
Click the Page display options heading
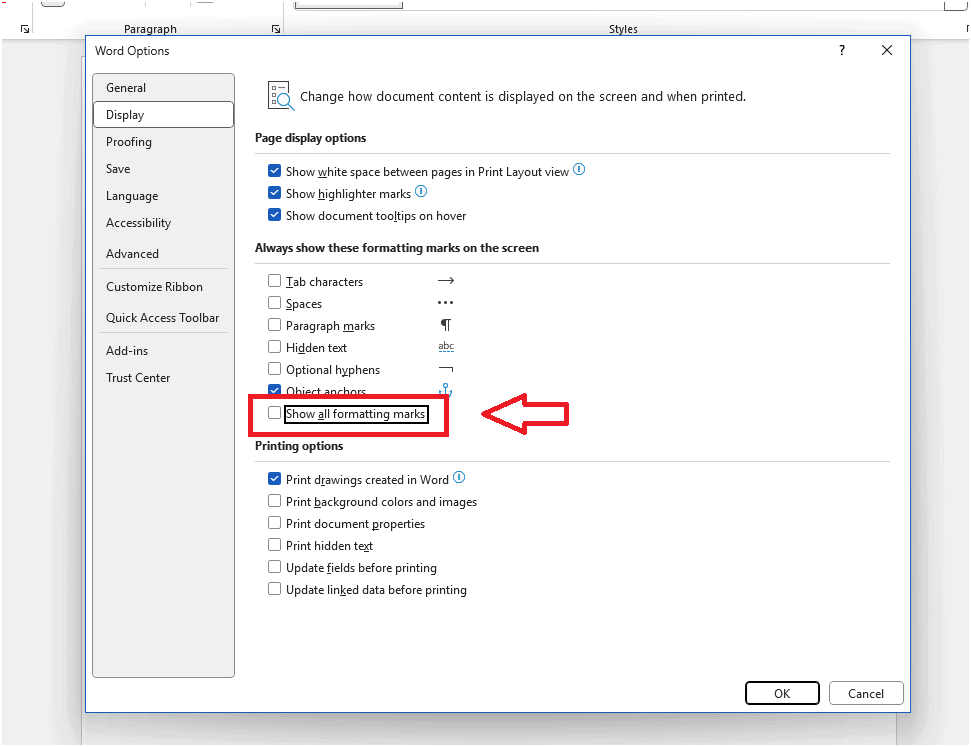pos(310,138)
